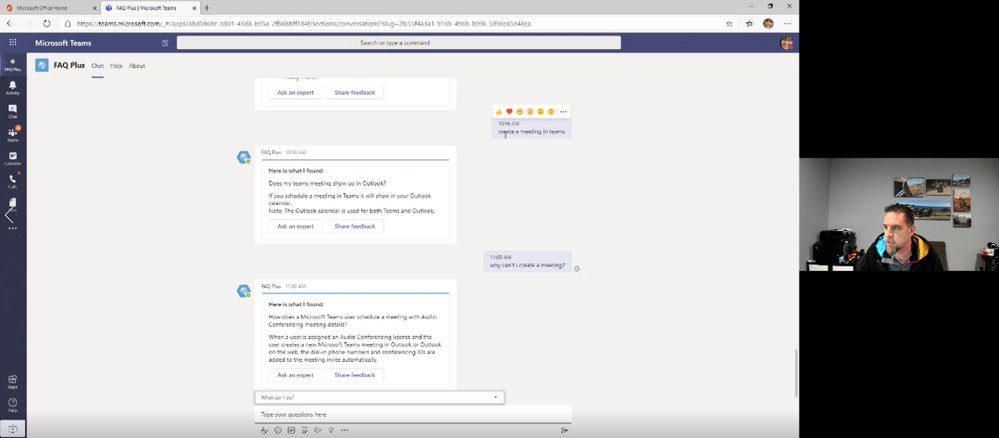
Task: Open the GIF picker in compose bar
Action: 291,430
